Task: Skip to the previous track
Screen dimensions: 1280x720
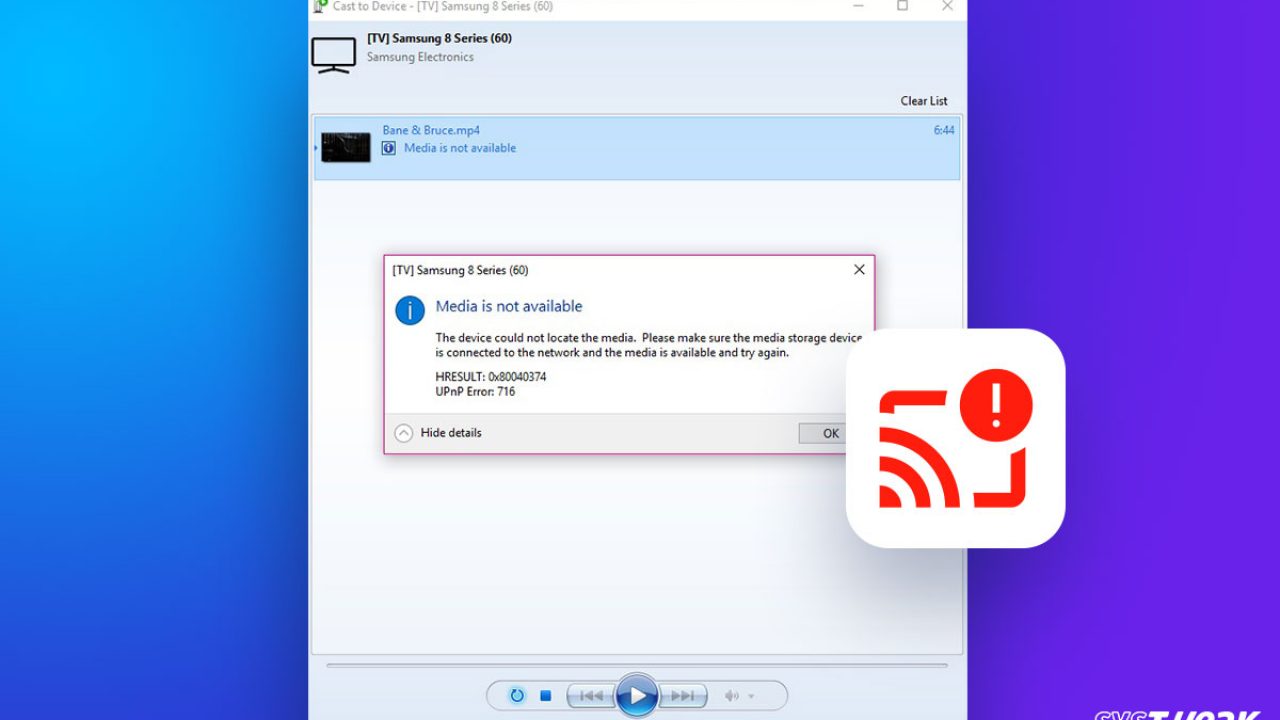Action: [590, 695]
